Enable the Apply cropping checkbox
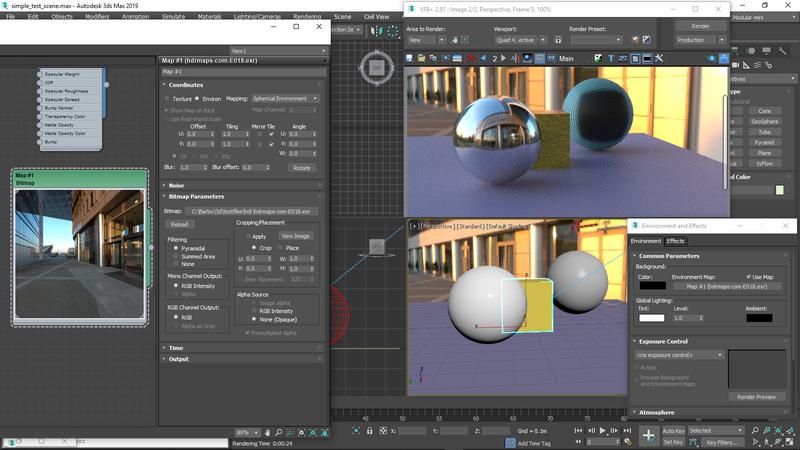Viewport: 800px width, 450px height. pos(249,236)
